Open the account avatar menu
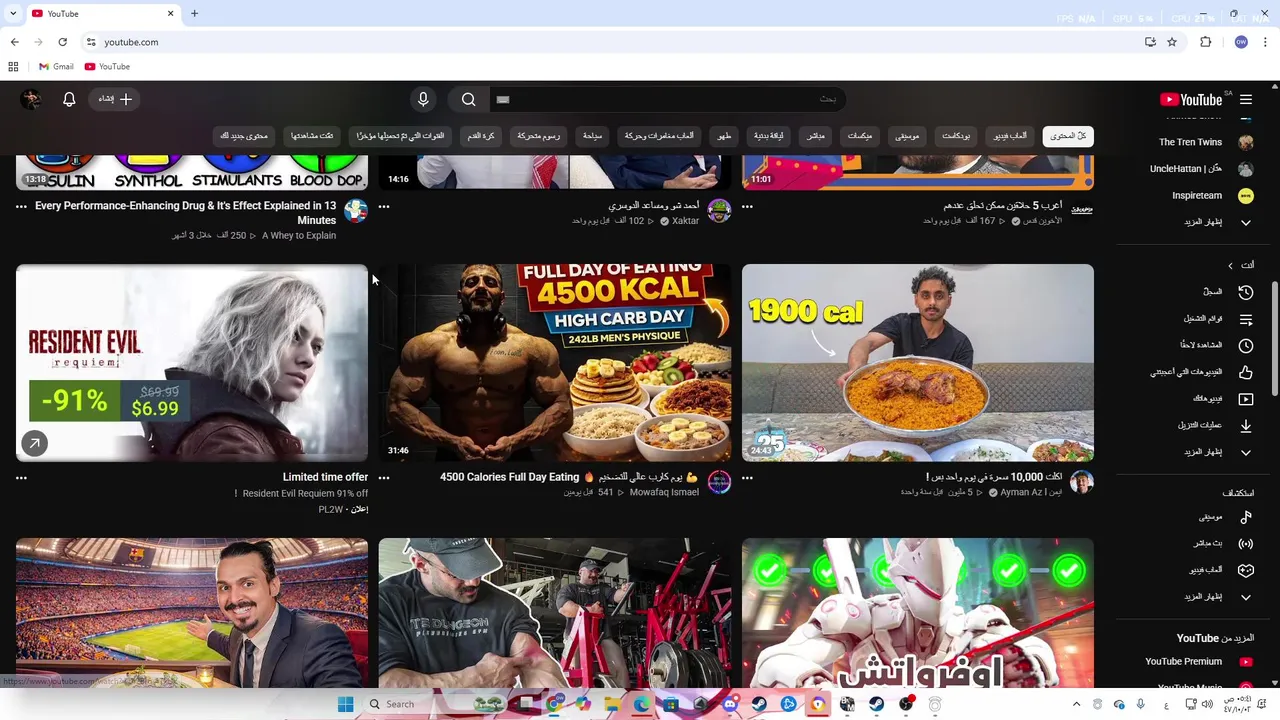 pyautogui.click(x=31, y=99)
